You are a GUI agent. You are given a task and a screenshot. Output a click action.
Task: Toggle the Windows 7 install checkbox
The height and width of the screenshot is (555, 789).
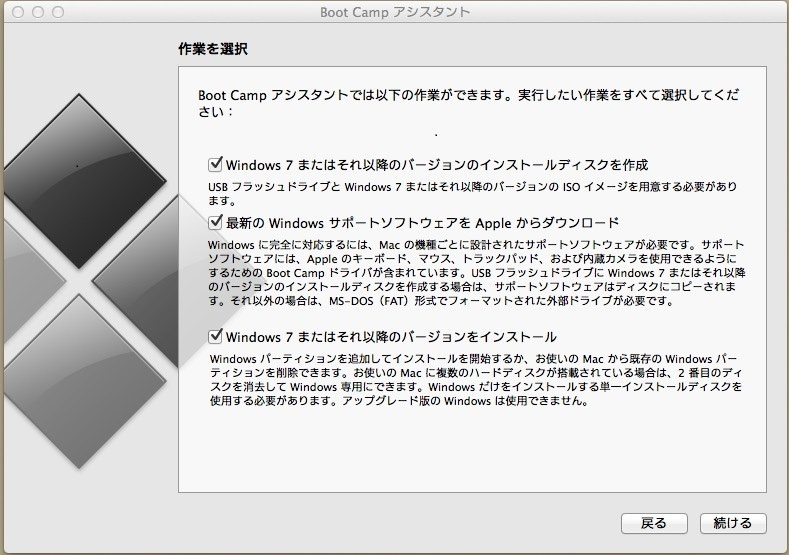tap(215, 336)
